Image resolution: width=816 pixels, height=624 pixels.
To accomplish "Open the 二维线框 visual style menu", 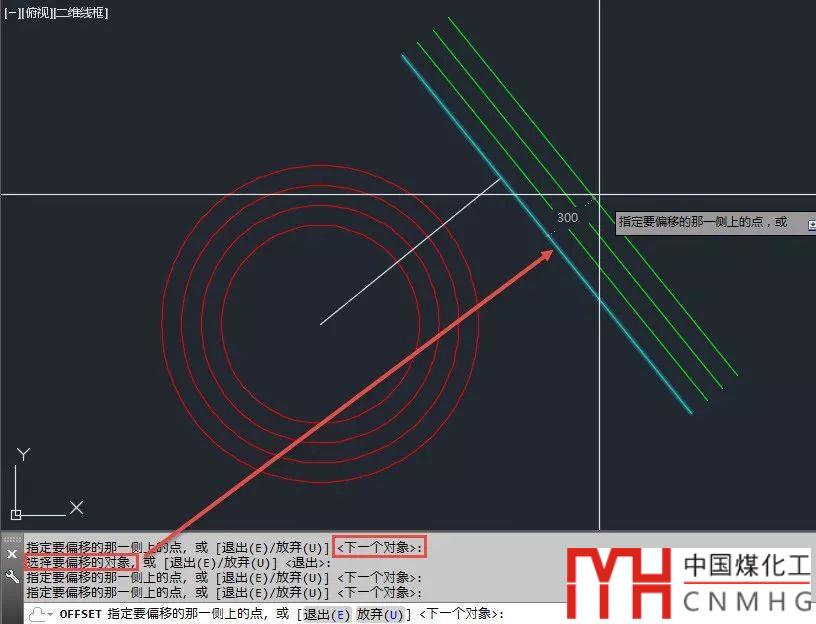I will pyautogui.click(x=82, y=13).
